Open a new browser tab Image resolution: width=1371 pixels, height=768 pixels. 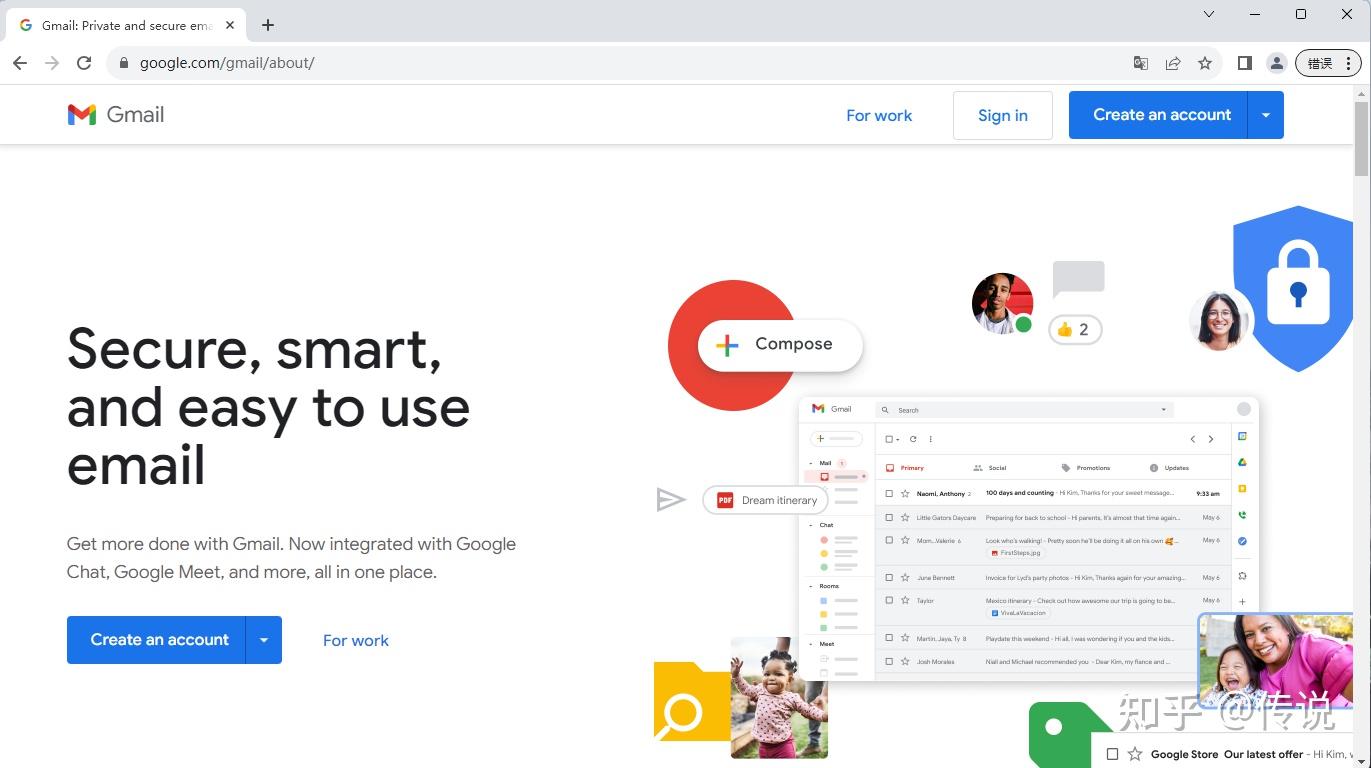tap(268, 25)
